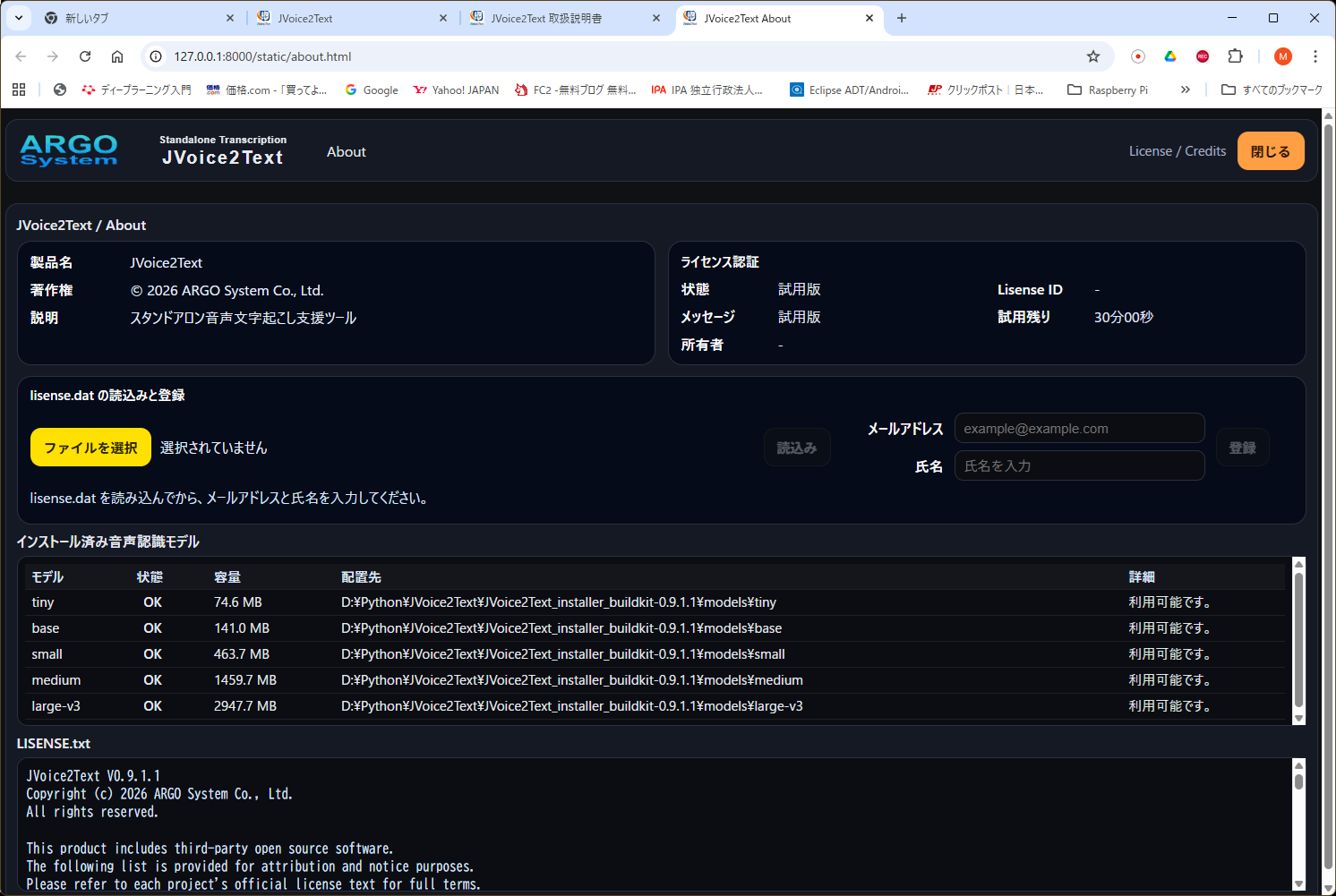Close the 新しいタブ tab

pos(230,18)
